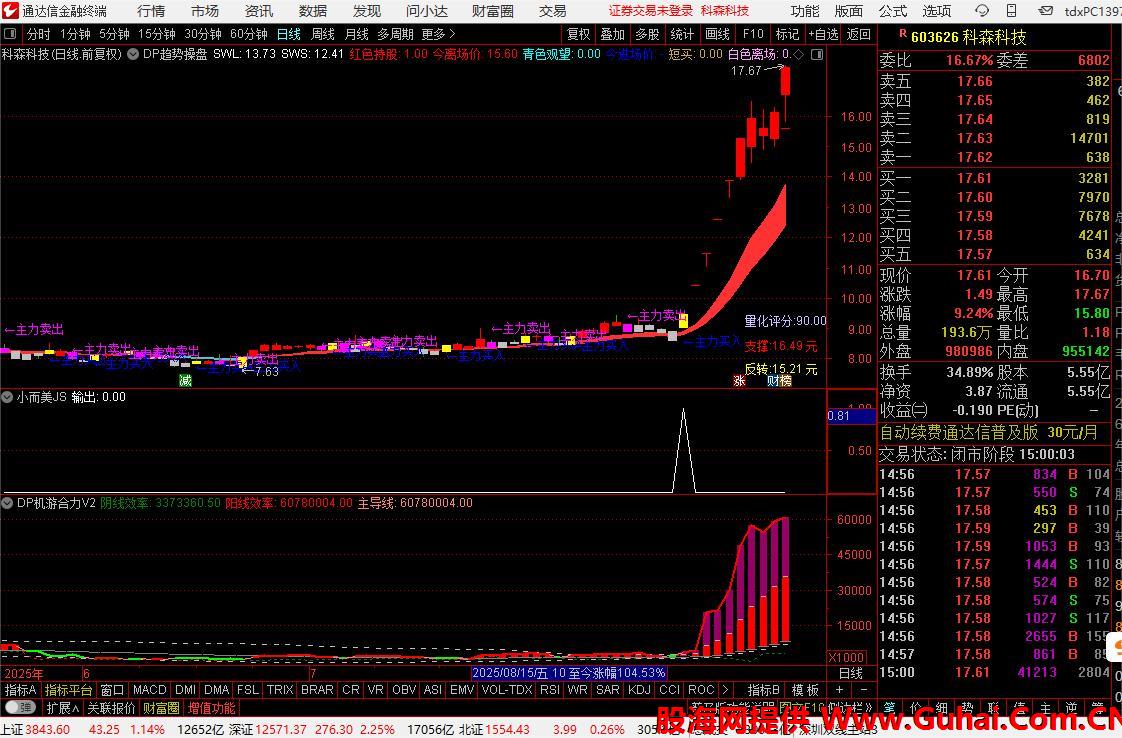1122x738 pixels.
Task: Click the headset support icon in title bar
Action: (982, 11)
